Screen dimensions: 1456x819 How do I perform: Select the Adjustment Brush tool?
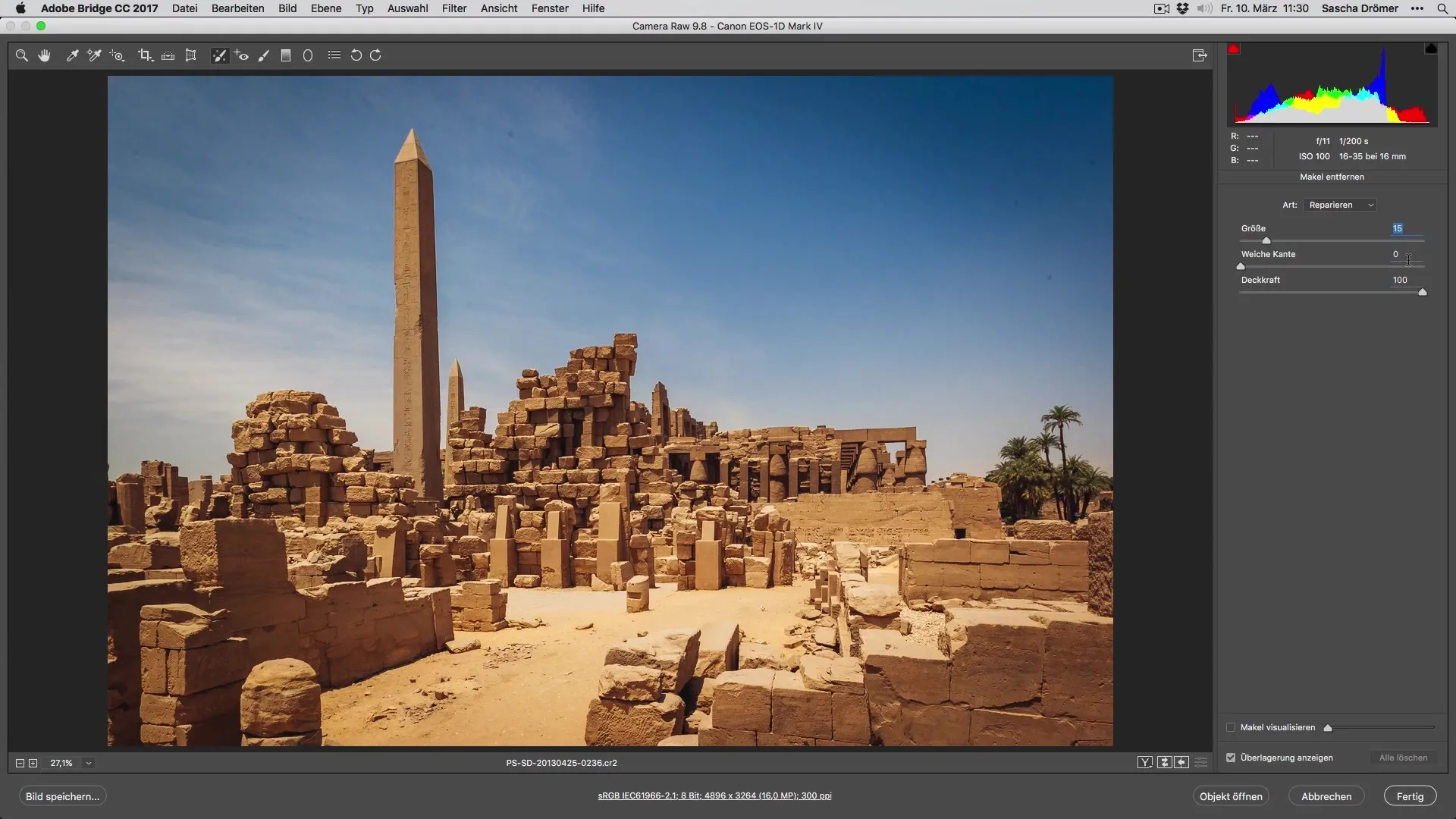264,55
